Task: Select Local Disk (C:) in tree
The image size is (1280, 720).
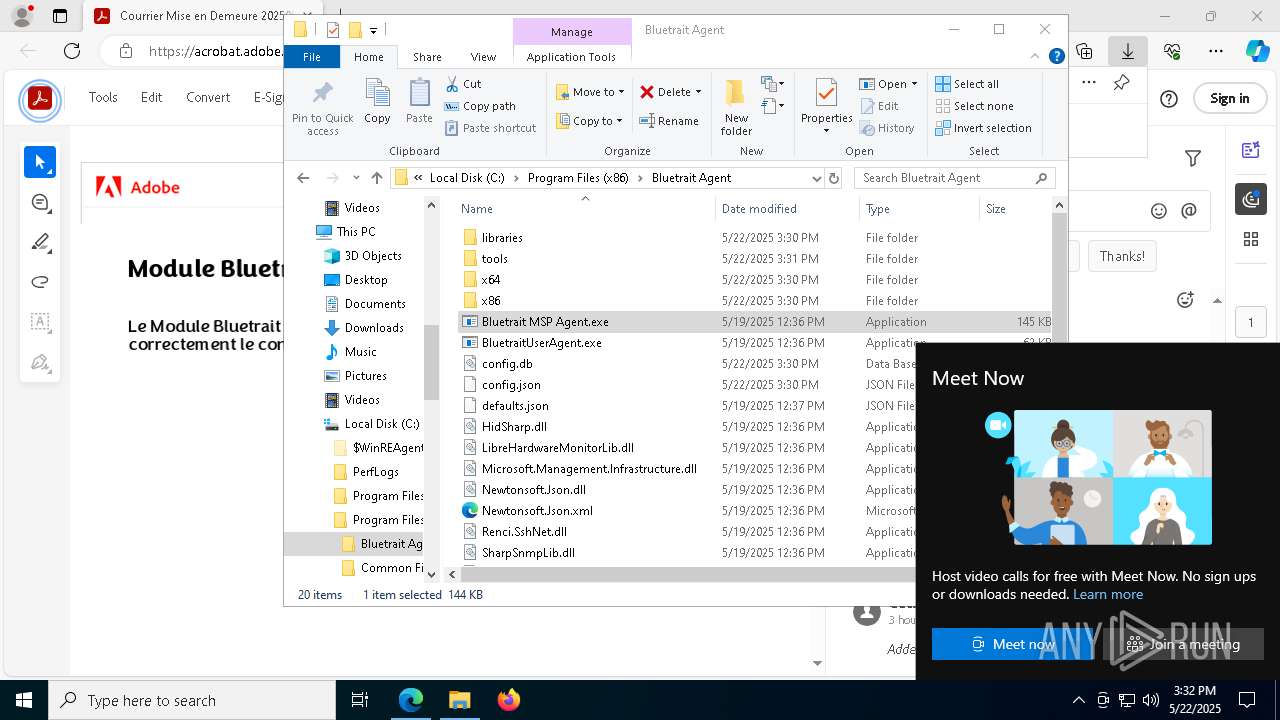Action: pyautogui.click(x=381, y=424)
